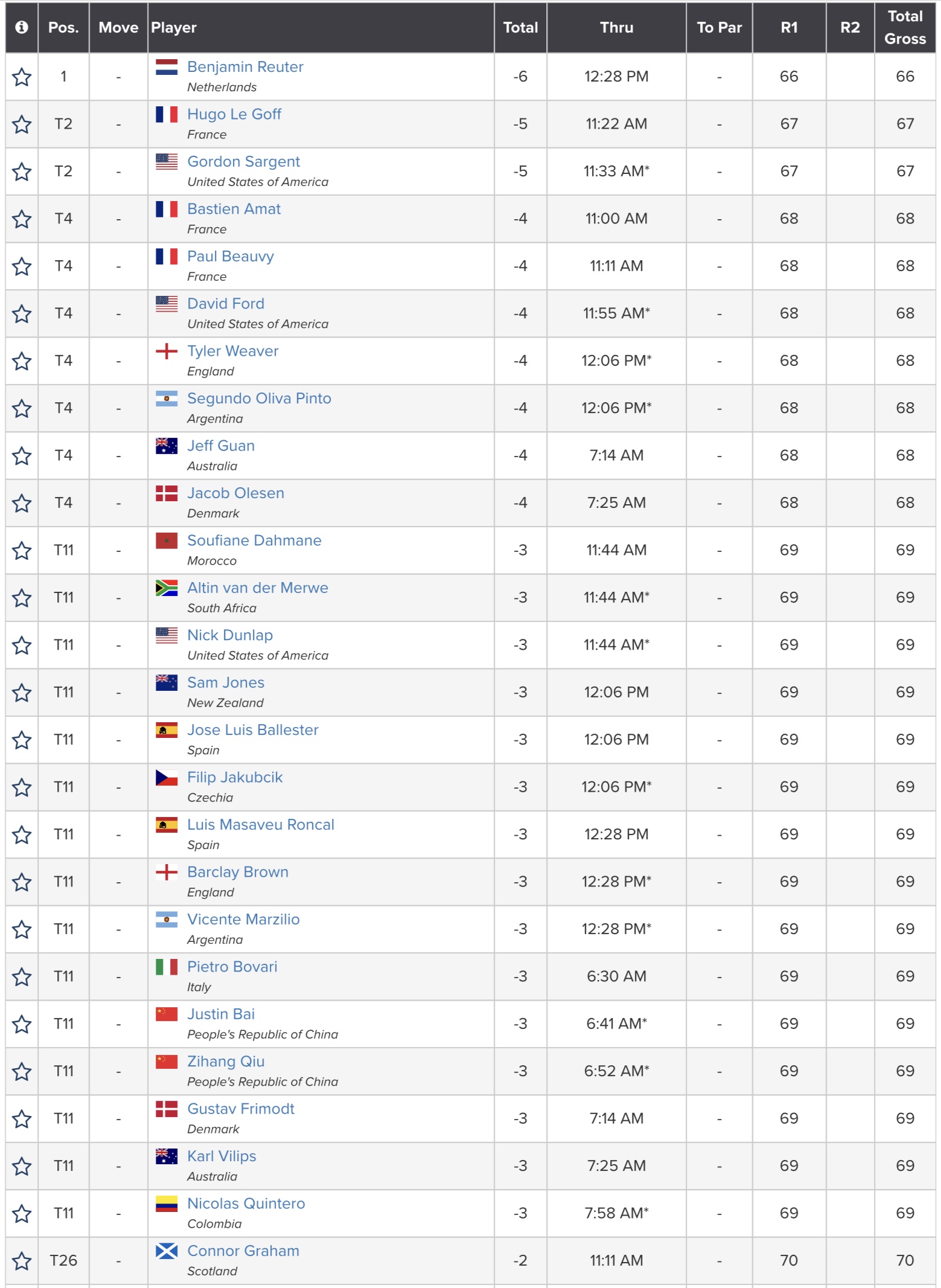Open Jacob Olesen player link
The height and width of the screenshot is (1288, 941).
point(235,493)
